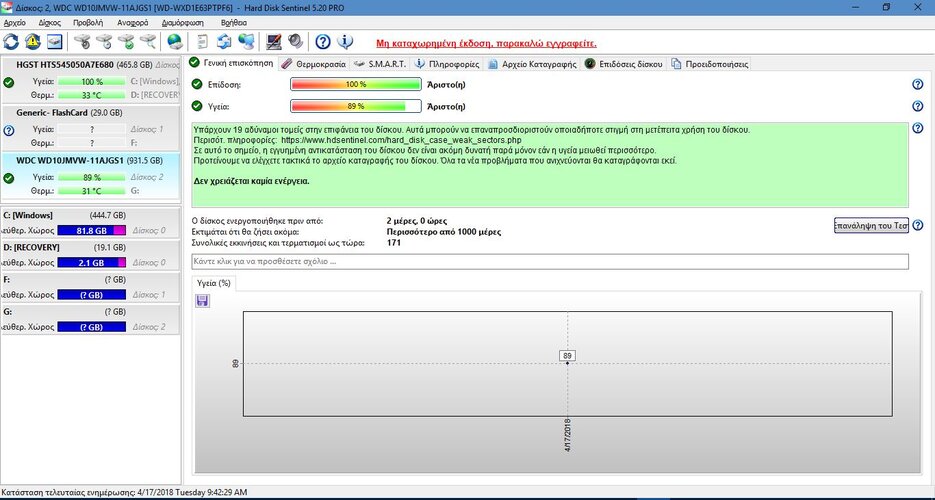The height and width of the screenshot is (500, 935).
Task: Click the 4/17/2018 date label on chart axis
Action: coord(568,434)
